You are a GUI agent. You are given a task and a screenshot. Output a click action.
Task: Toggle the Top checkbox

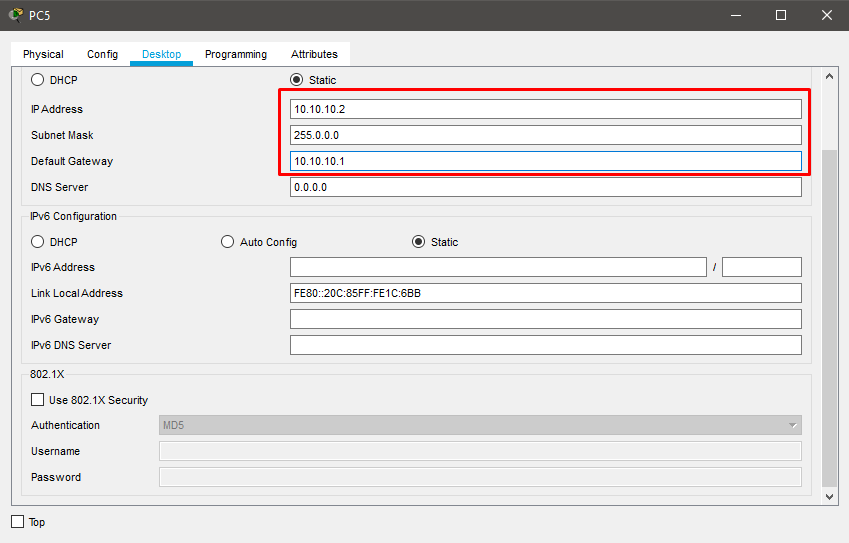(18, 522)
